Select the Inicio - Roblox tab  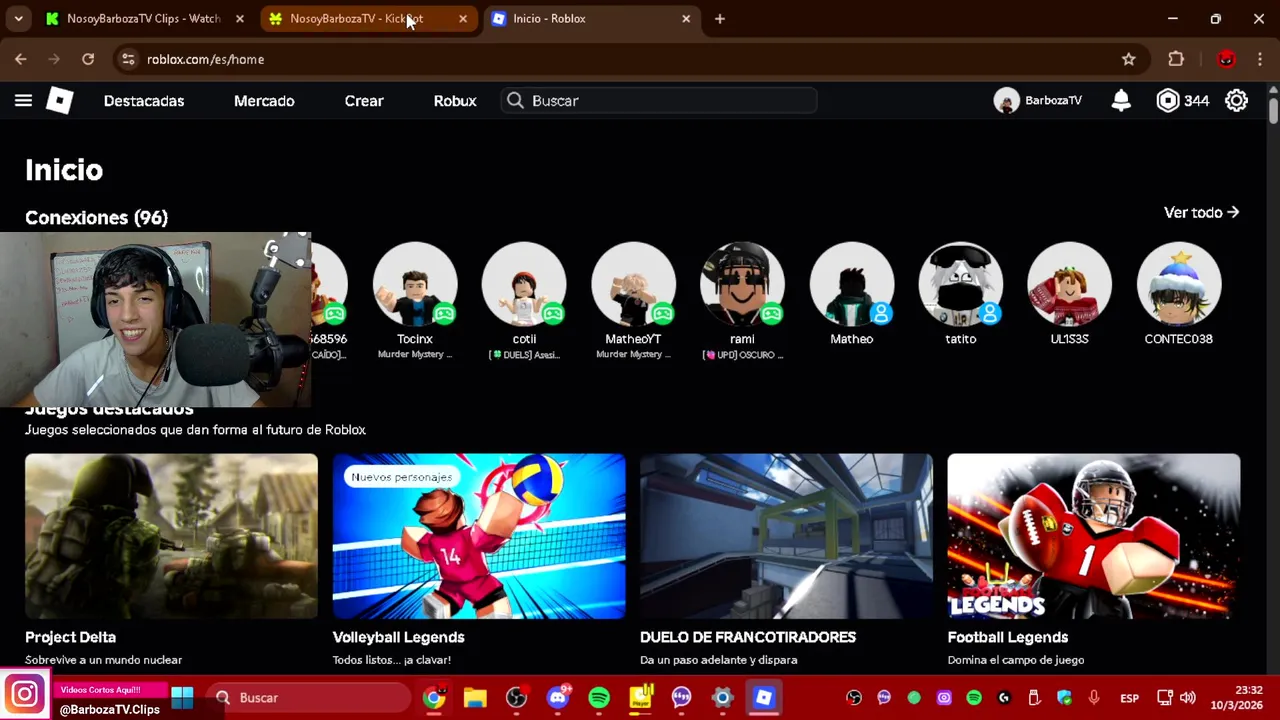click(590, 18)
